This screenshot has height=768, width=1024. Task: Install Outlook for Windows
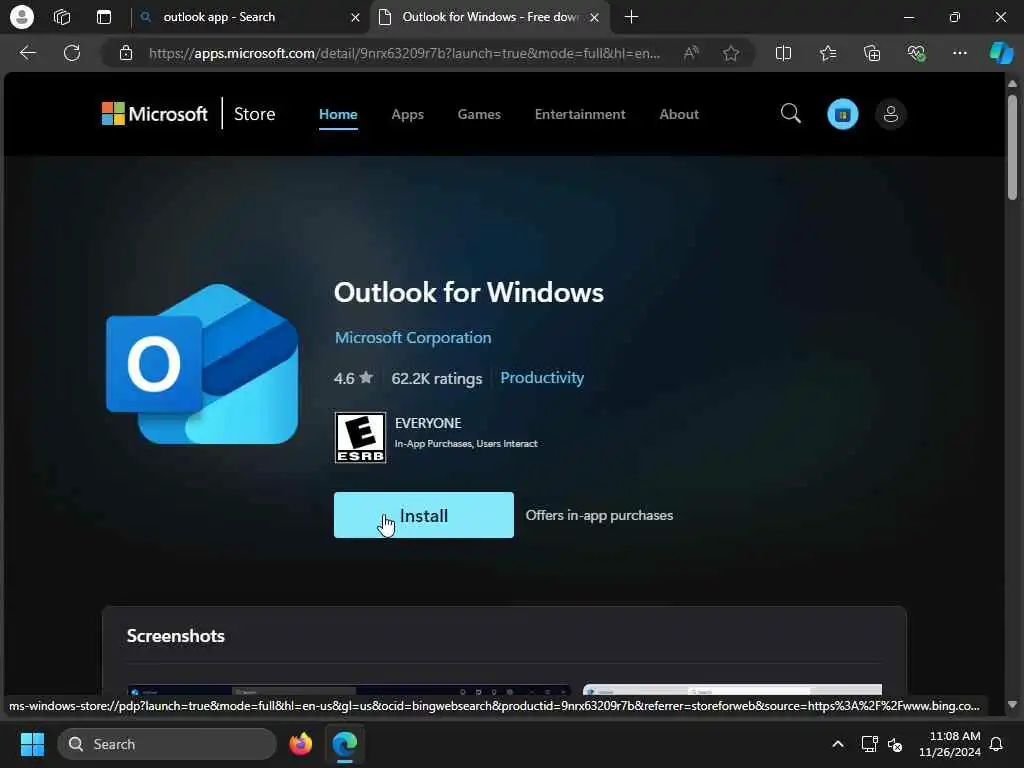point(423,515)
